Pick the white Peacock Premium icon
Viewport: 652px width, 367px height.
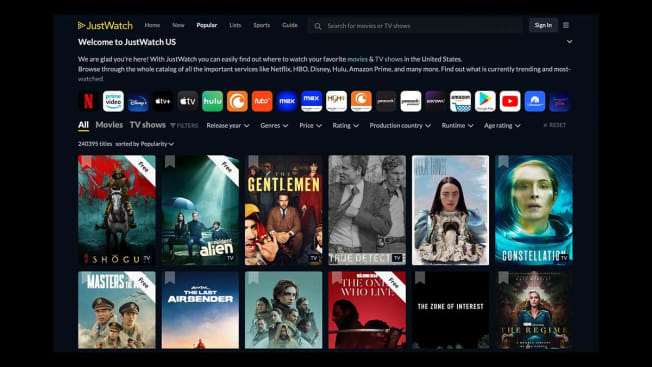(x=411, y=101)
